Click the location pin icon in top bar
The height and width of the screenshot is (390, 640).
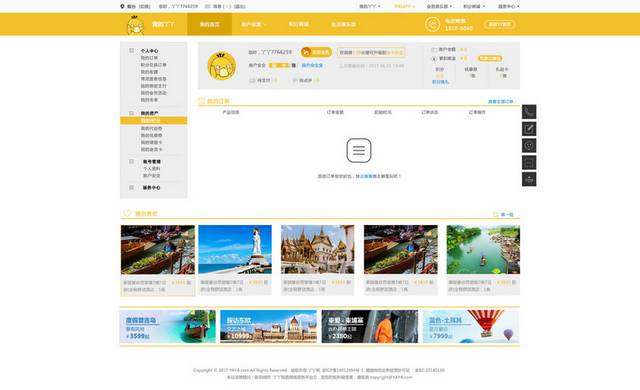pyautogui.click(x=122, y=6)
